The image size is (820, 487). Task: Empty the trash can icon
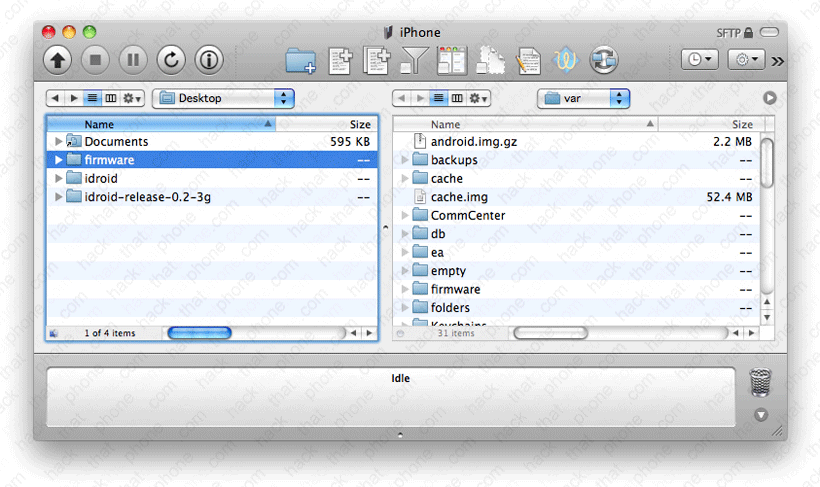pos(761,383)
